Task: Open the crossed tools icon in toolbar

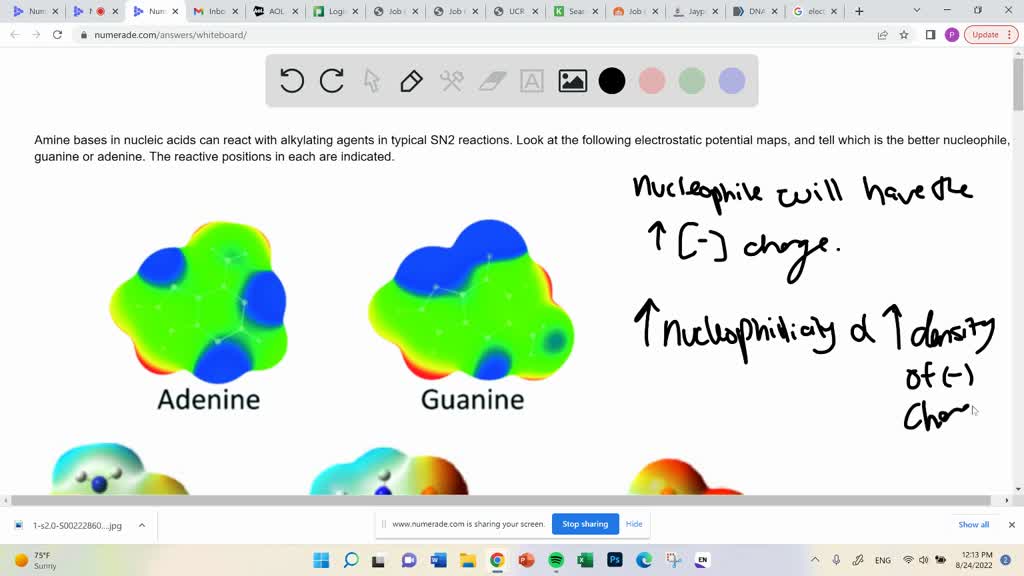Action: pos(452,81)
